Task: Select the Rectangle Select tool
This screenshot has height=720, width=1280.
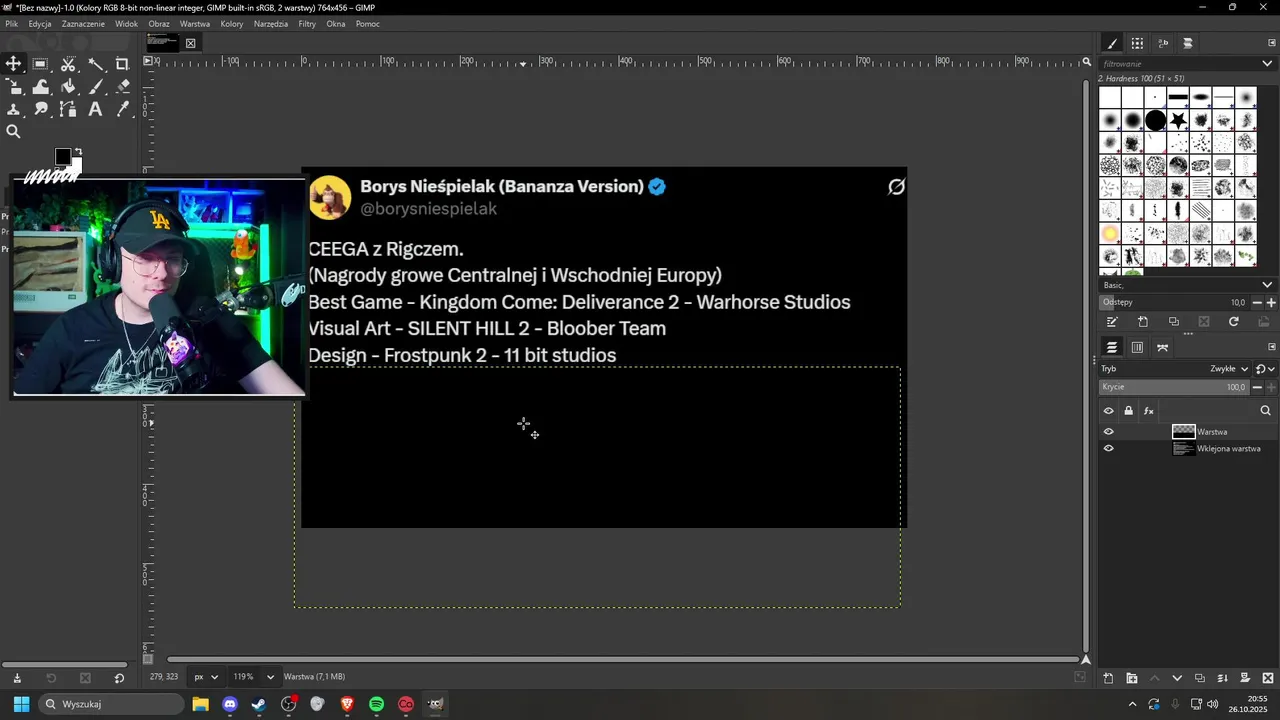Action: coord(41,64)
